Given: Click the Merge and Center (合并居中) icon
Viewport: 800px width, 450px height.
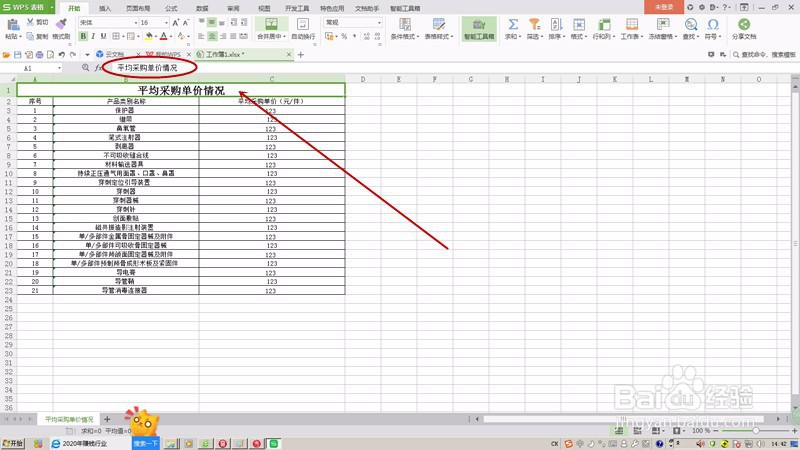Looking at the screenshot, I should 271,24.
